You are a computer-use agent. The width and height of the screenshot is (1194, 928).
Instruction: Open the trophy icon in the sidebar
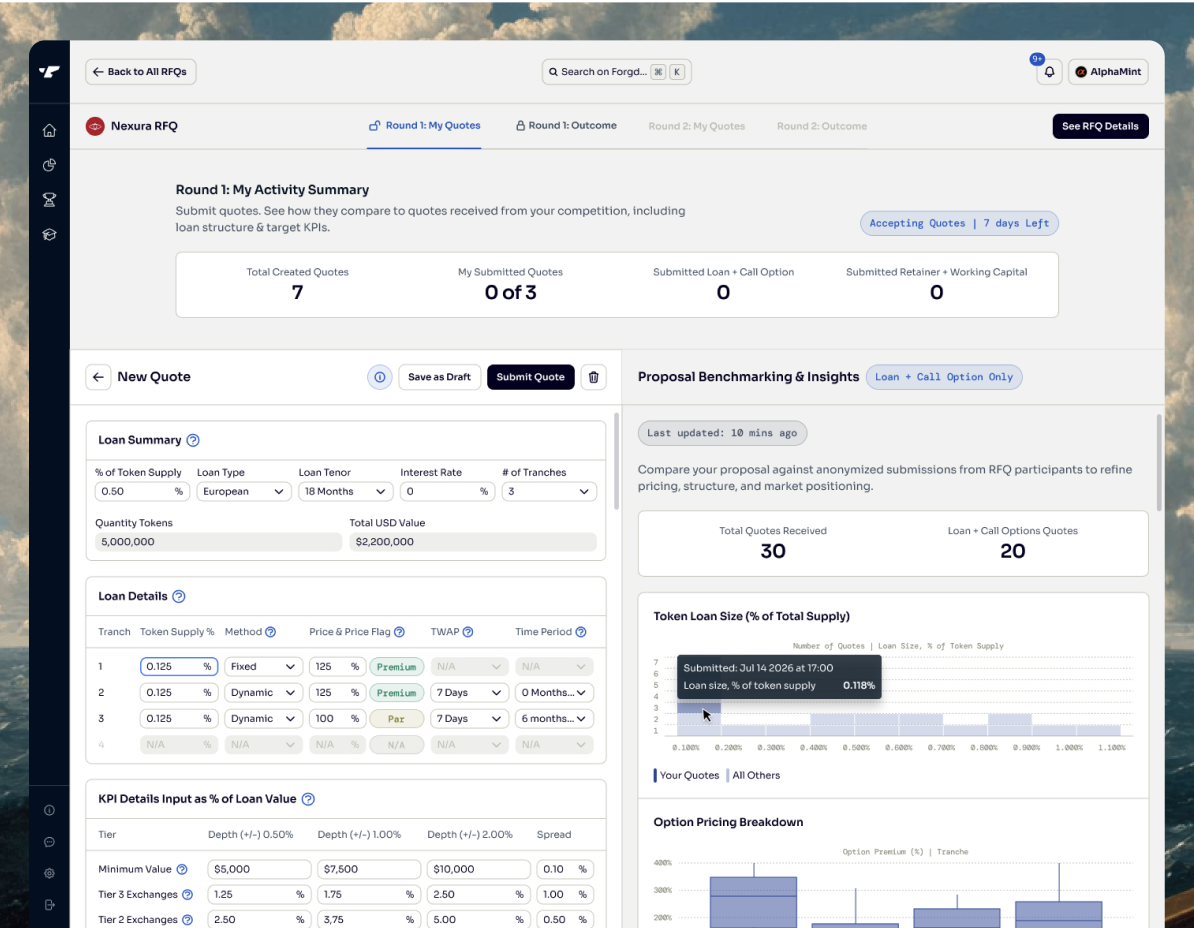pyautogui.click(x=49, y=199)
